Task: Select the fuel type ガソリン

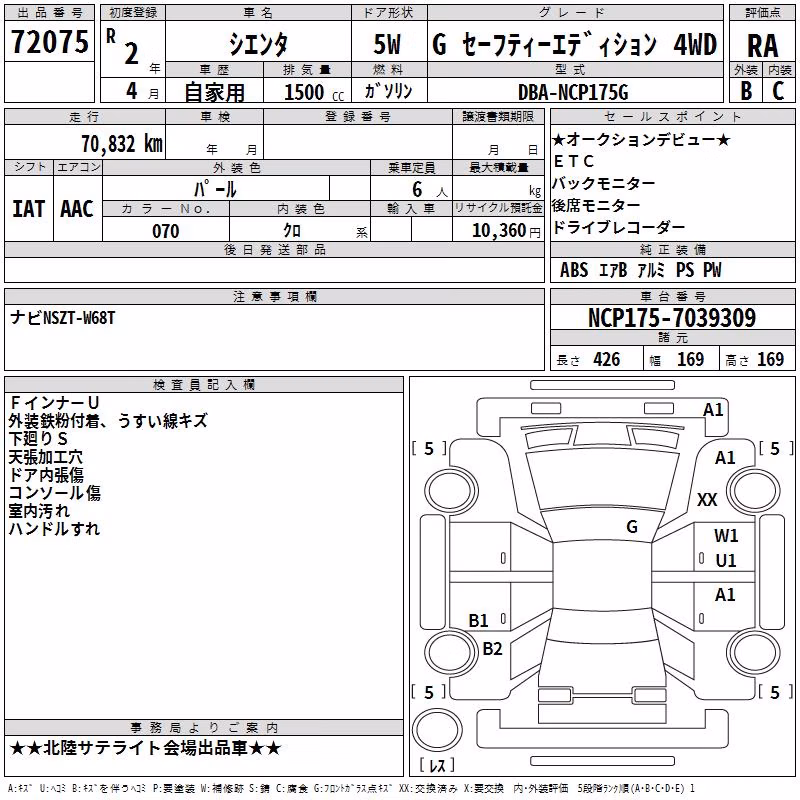Action: pyautogui.click(x=388, y=91)
